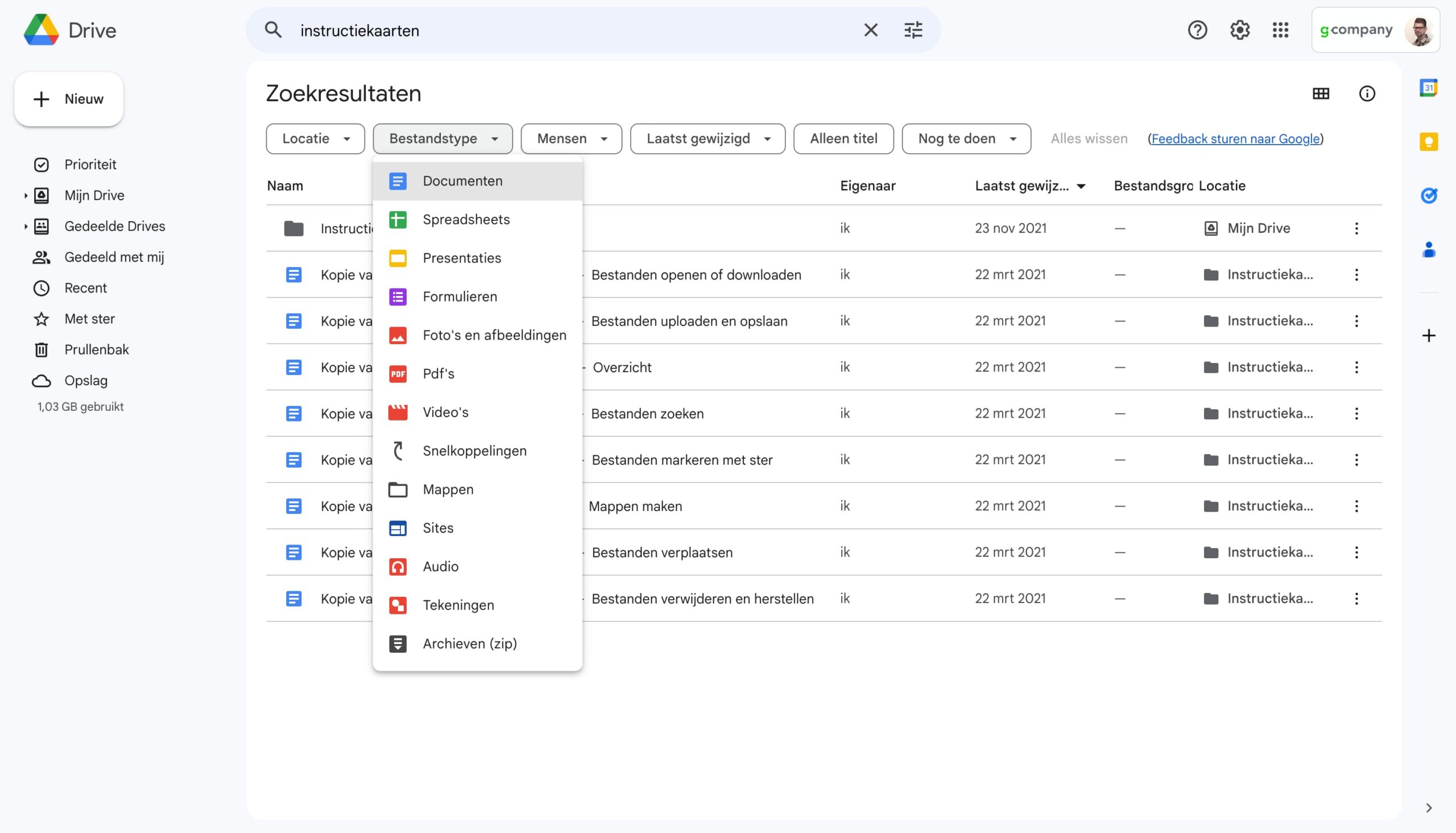Screen dimensions: 1456x833
Task: Toggle the Alleen titel filter chip
Action: (x=843, y=138)
